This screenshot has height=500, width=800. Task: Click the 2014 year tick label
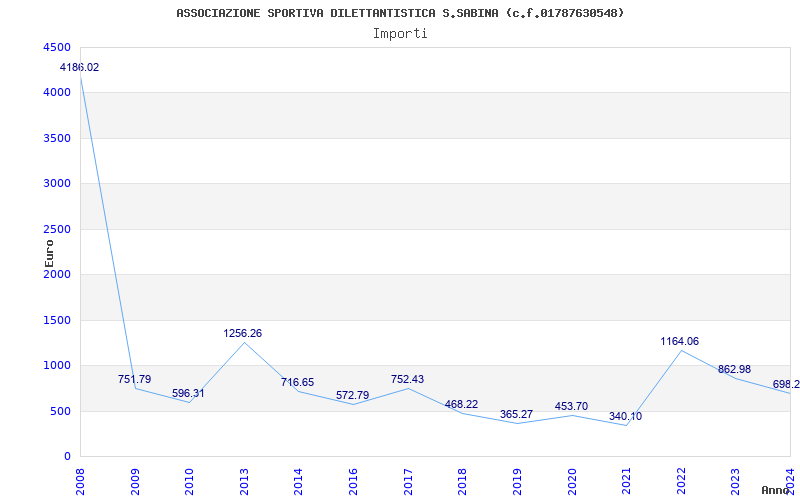[298, 482]
